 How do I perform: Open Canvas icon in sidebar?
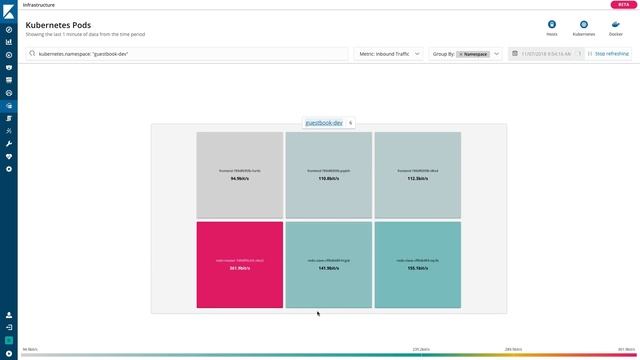click(9, 80)
